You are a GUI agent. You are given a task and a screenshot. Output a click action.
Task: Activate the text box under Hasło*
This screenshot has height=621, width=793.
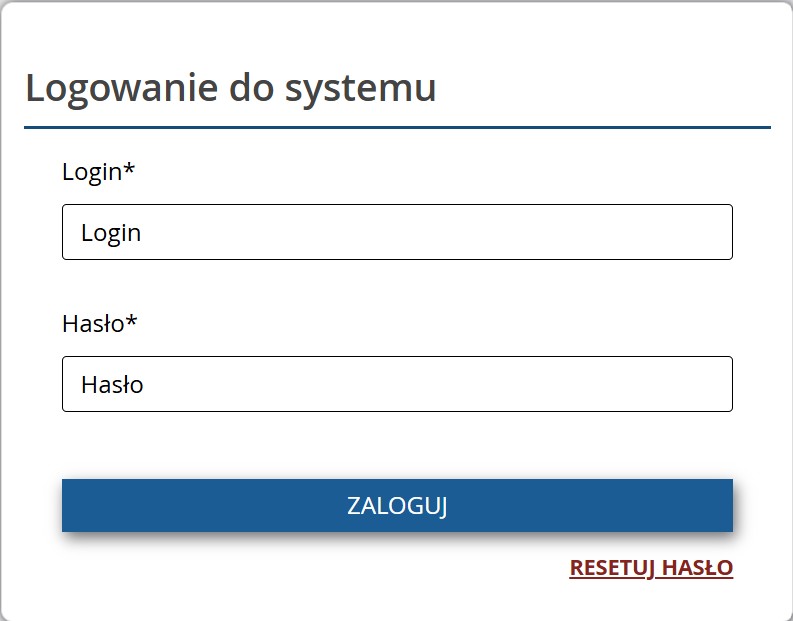[397, 384]
